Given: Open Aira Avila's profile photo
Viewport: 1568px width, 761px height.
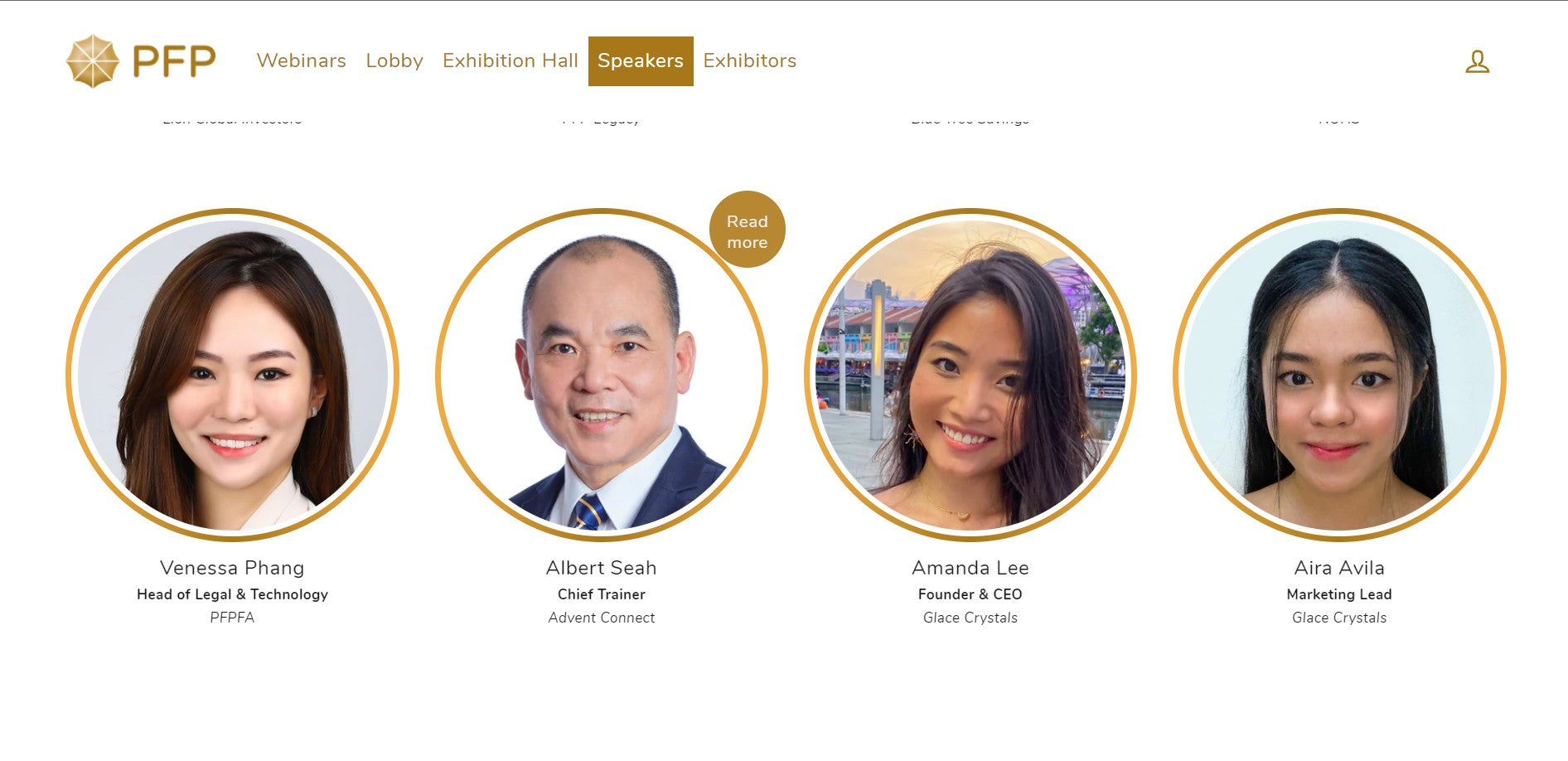Looking at the screenshot, I should 1339,375.
